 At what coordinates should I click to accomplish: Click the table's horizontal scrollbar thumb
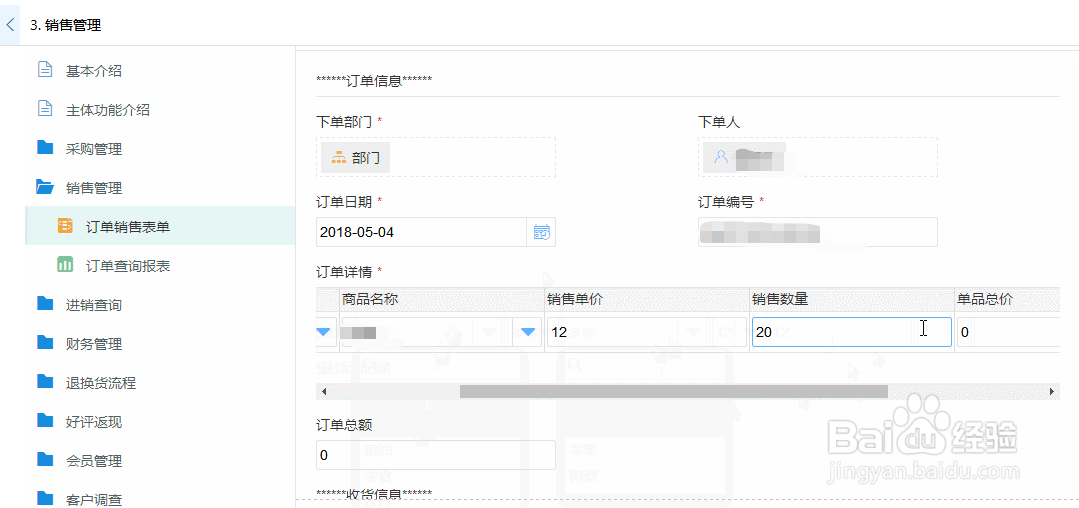[674, 391]
